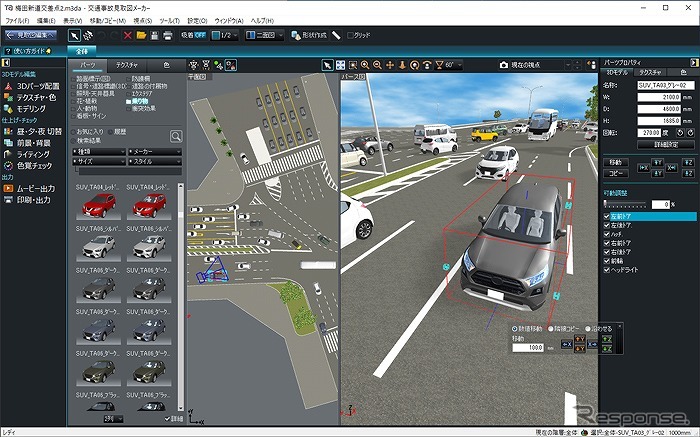700x437 pixels.
Task: Open the 二面図 view layout dropdown
Action: pos(263,36)
